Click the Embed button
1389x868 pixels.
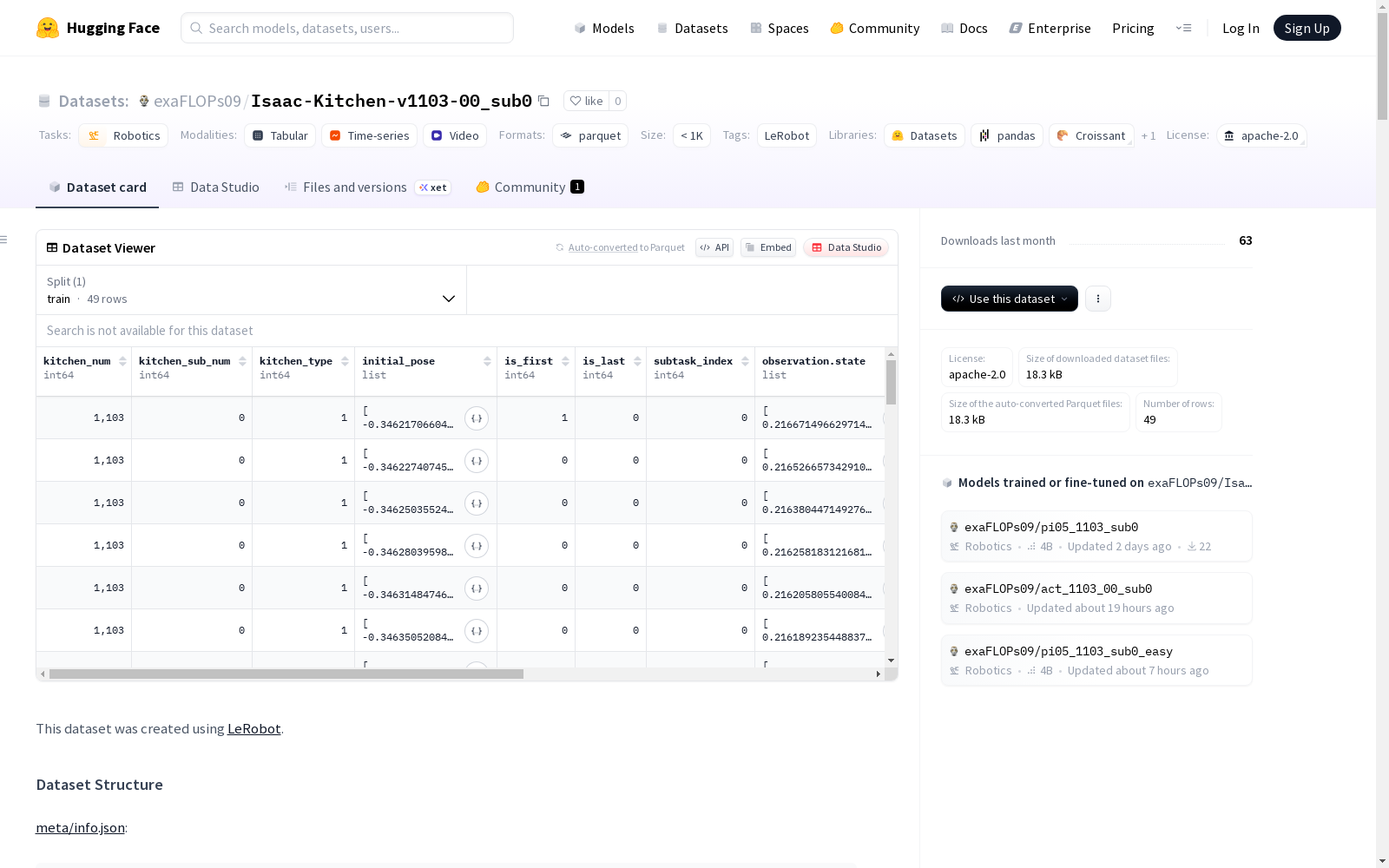click(768, 247)
